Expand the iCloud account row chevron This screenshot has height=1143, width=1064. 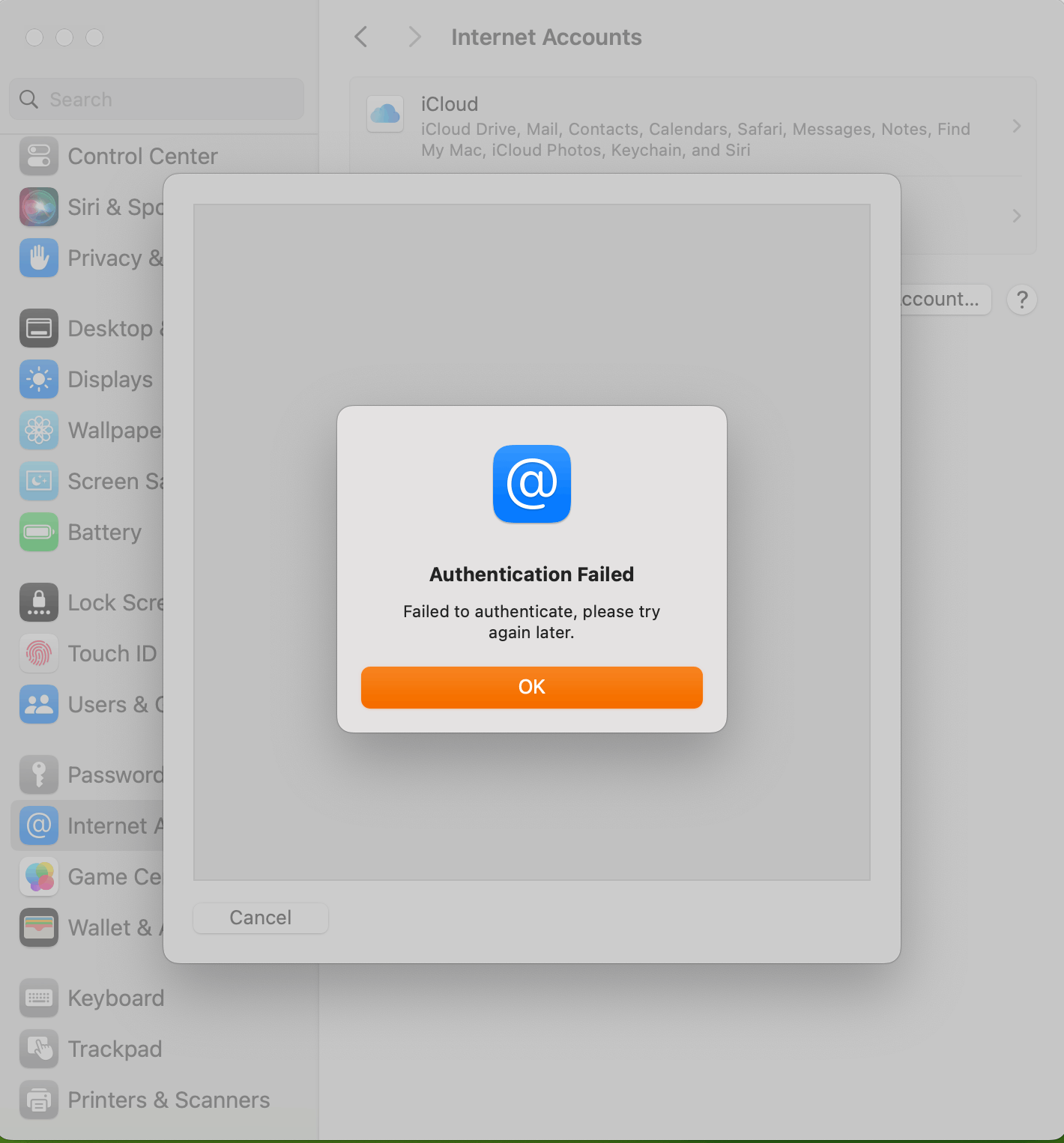[1017, 126]
